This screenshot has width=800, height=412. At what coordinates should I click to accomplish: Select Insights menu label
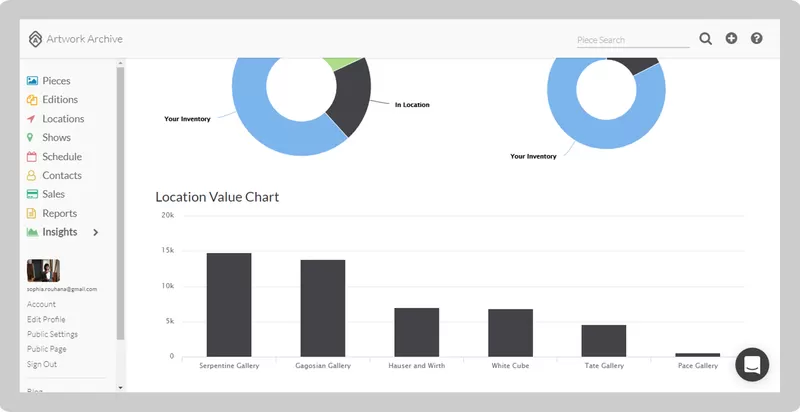(60, 232)
